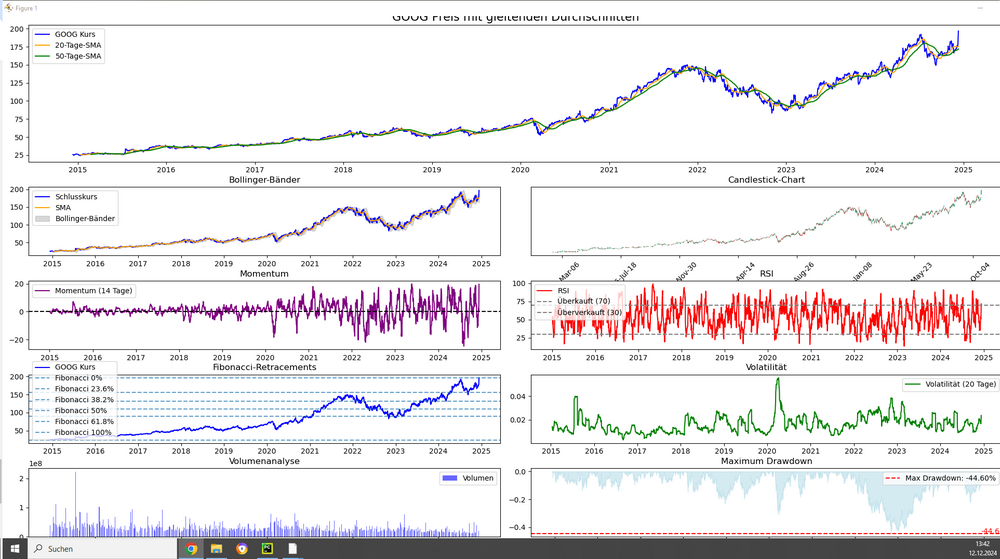The height and width of the screenshot is (559, 1000).
Task: Click the grey Bollinger-Bänder legend entry
Action: tap(75, 218)
